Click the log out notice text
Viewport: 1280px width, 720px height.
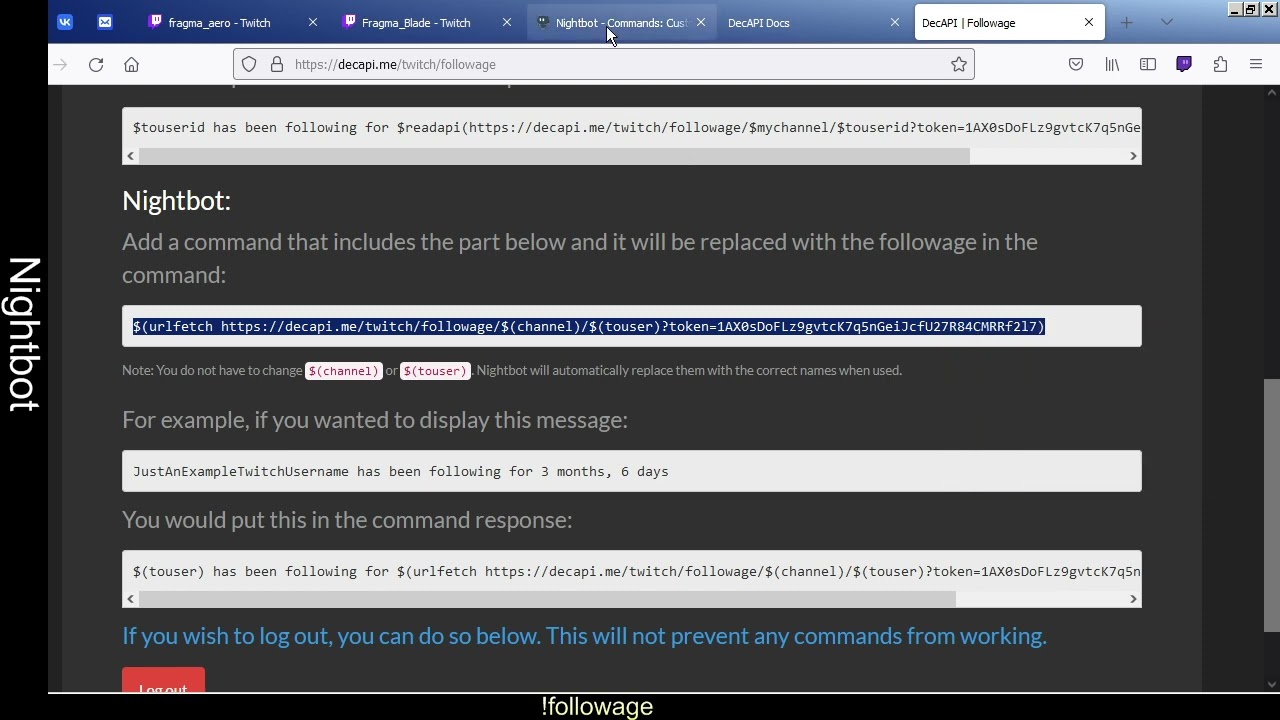tap(584, 636)
